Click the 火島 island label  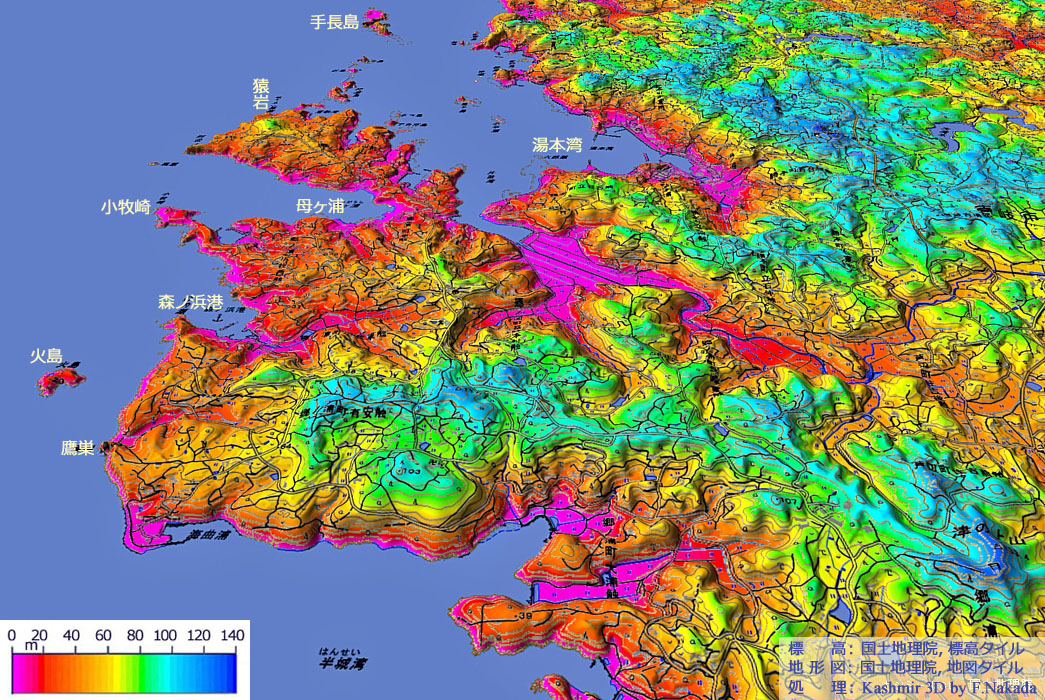46,356
